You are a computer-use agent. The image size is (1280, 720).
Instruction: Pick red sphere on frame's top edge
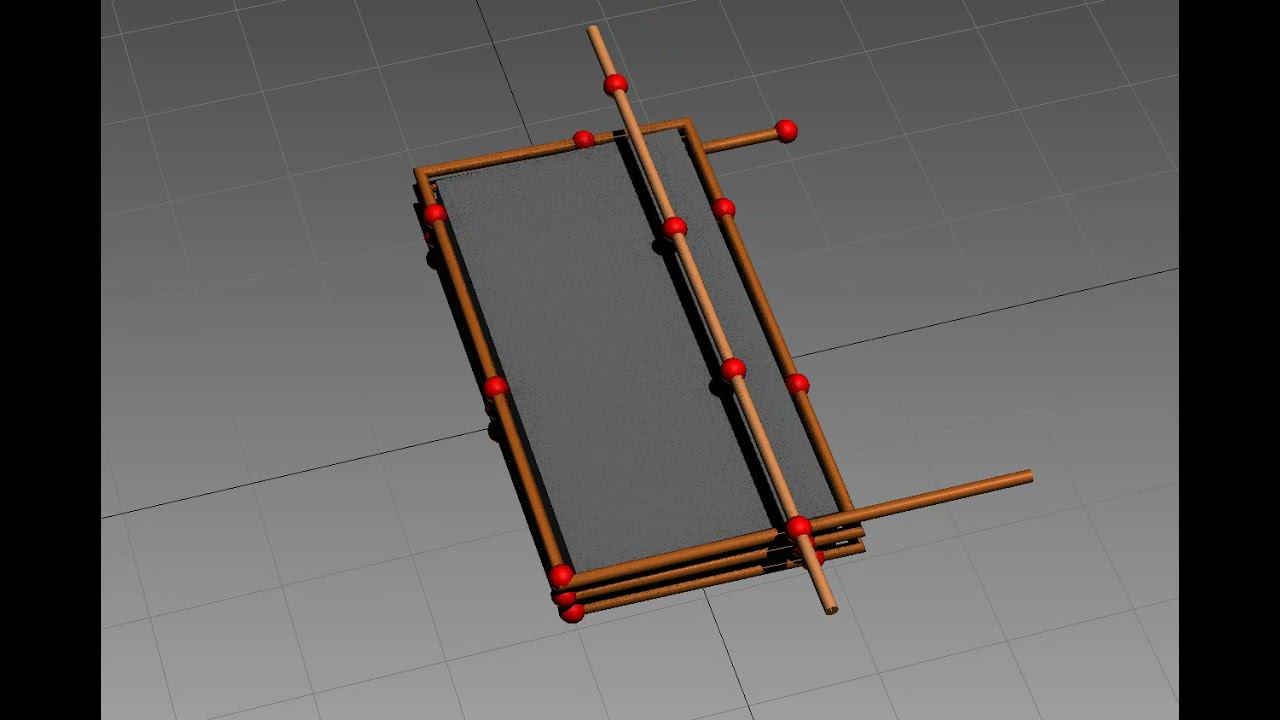click(584, 139)
